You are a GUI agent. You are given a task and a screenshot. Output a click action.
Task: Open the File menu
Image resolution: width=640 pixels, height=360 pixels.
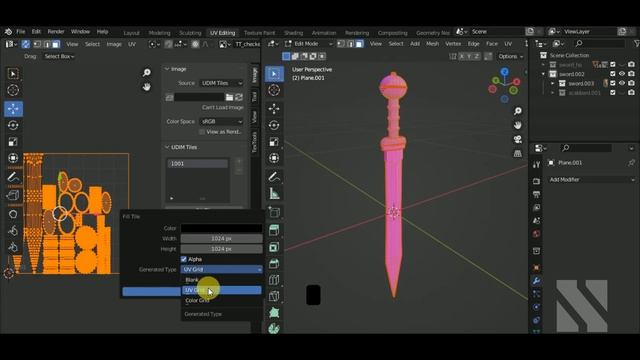[20, 31]
